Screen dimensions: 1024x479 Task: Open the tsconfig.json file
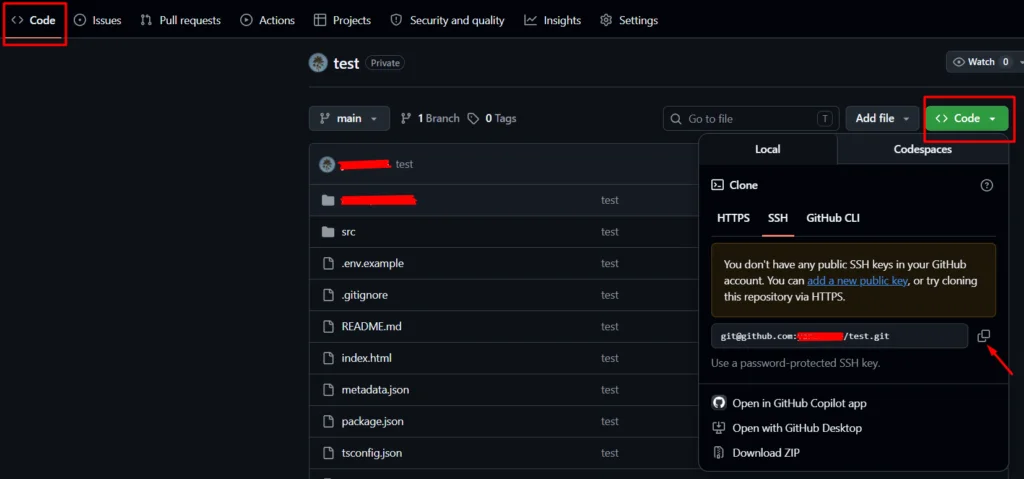pyautogui.click(x=372, y=453)
